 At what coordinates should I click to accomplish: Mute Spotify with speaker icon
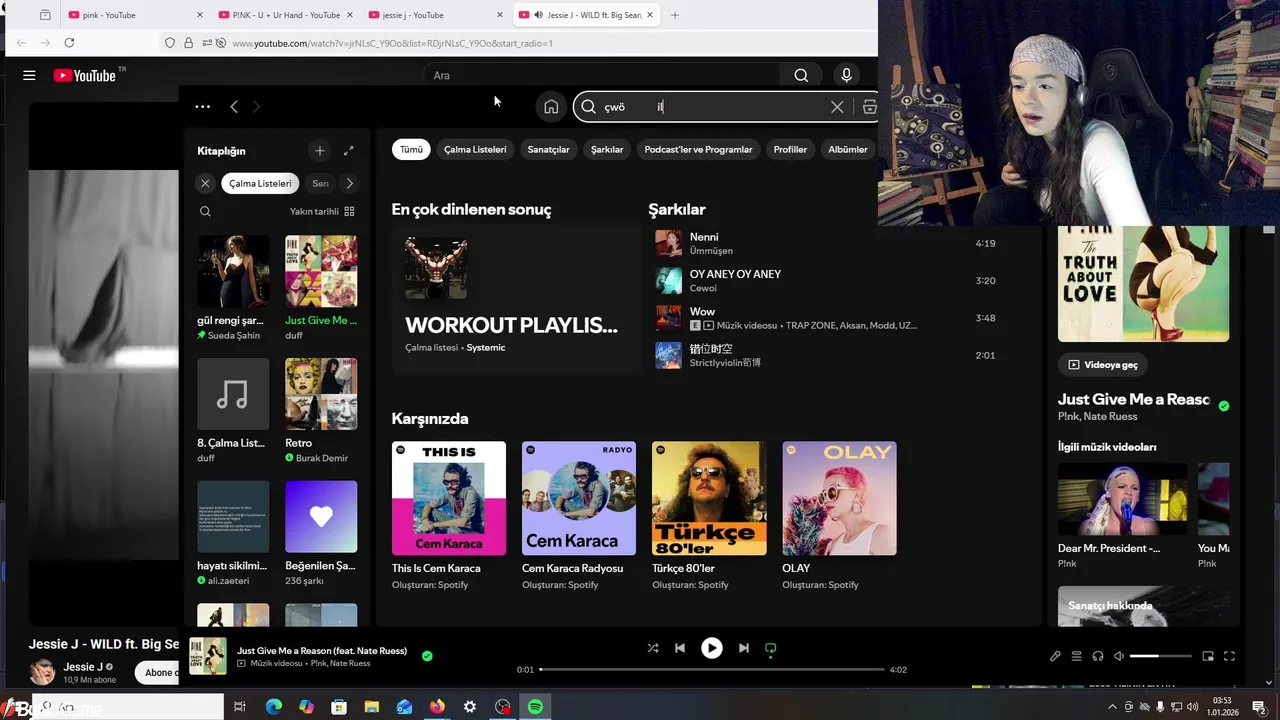click(x=1119, y=656)
